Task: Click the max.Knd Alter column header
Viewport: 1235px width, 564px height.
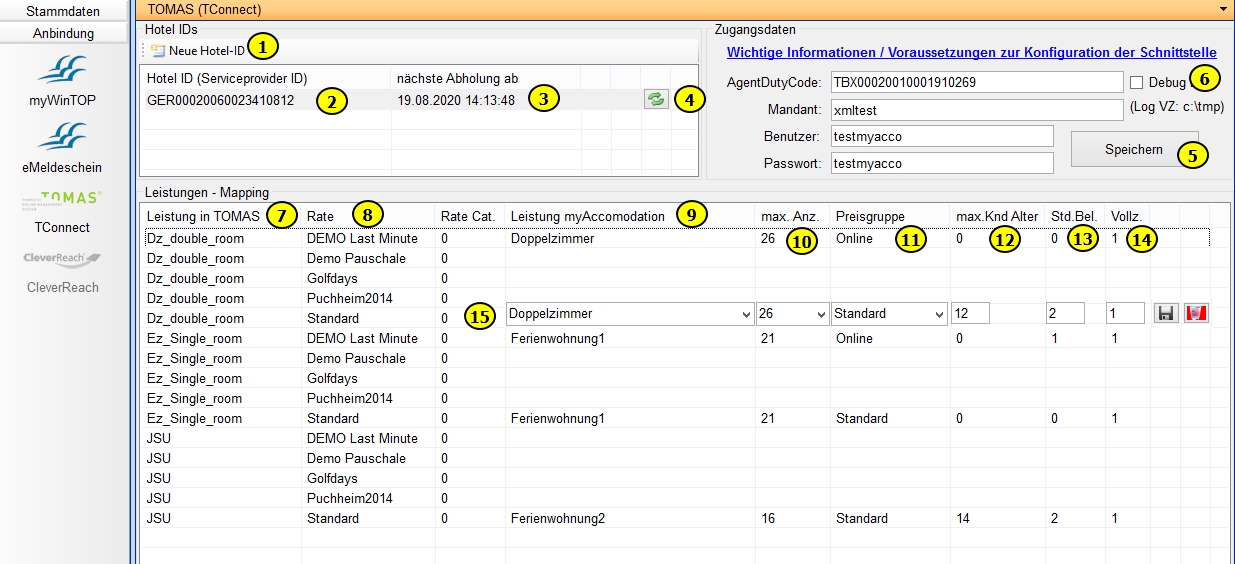Action: (997, 216)
